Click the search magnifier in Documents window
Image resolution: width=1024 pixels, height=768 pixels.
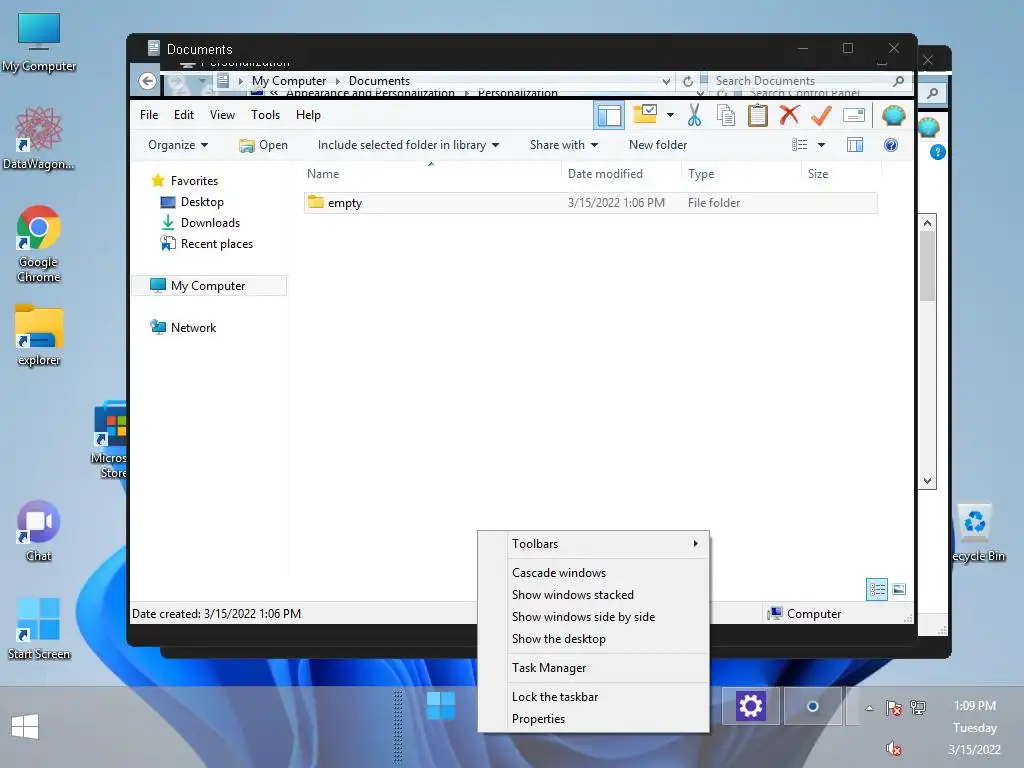(x=899, y=81)
